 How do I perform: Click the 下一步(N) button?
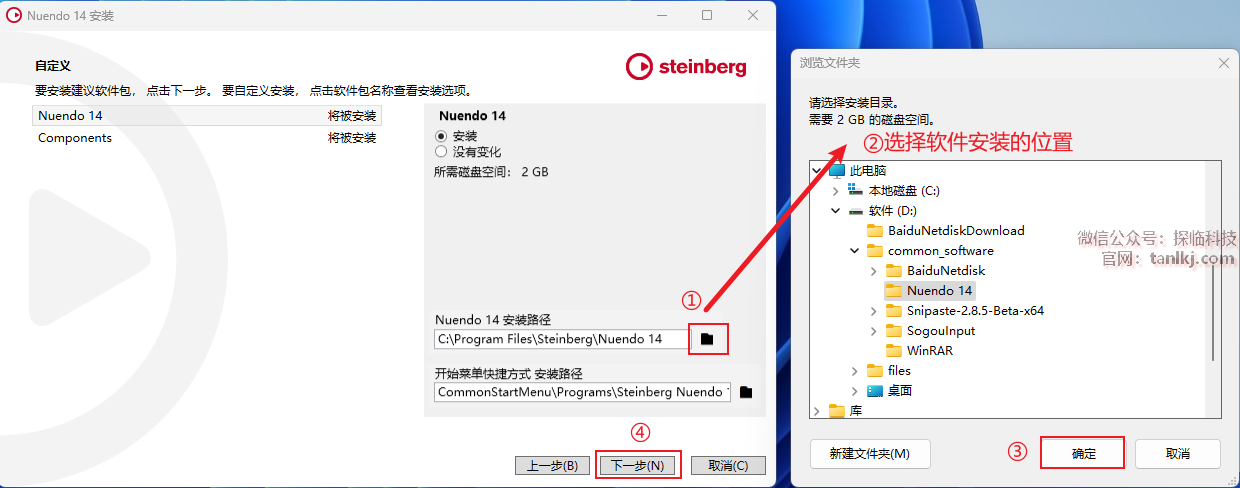(638, 466)
